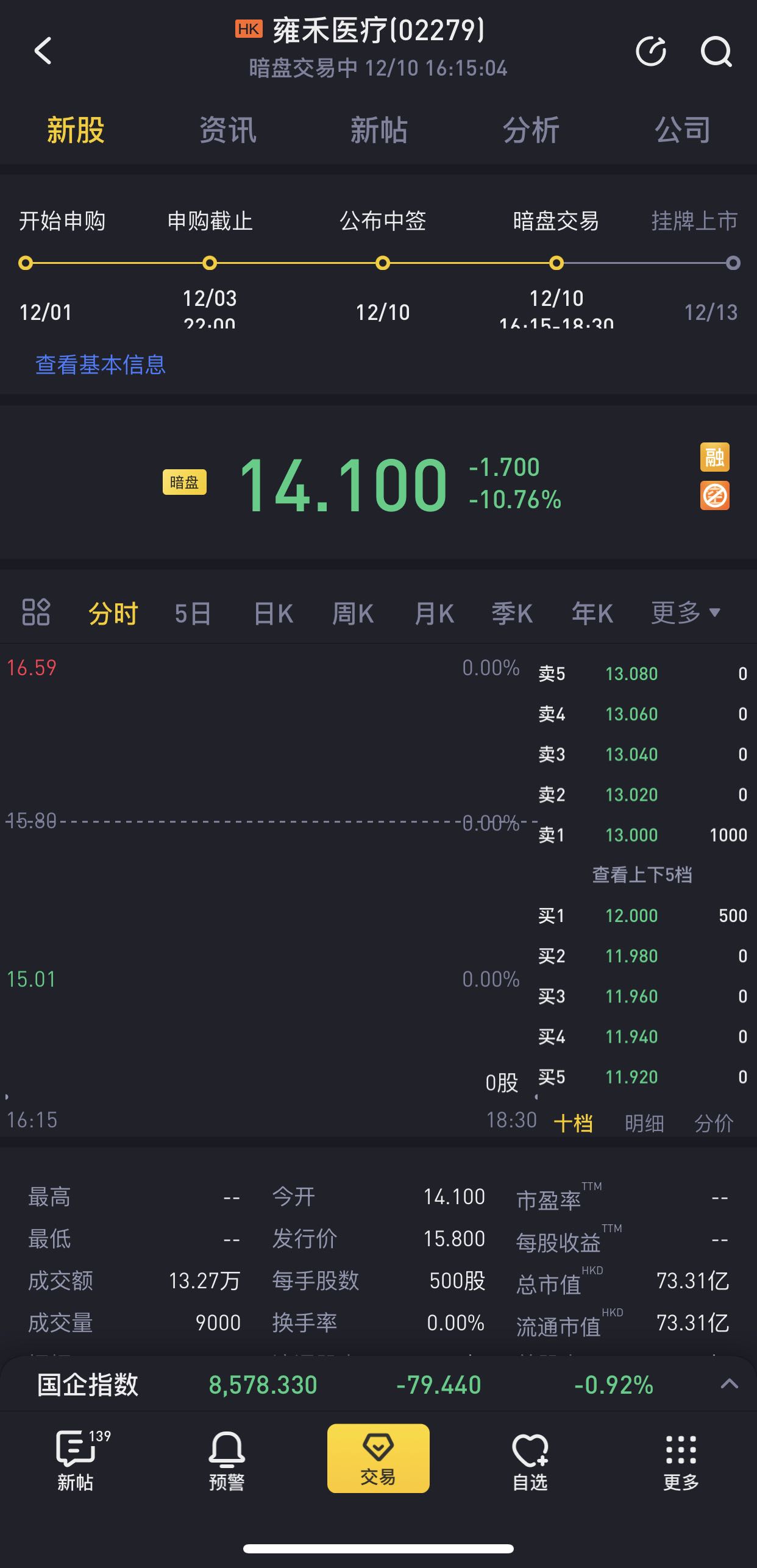This screenshot has height=1568, width=757.
Task: Select bid row 买3 at 11.960
Action: tap(642, 996)
